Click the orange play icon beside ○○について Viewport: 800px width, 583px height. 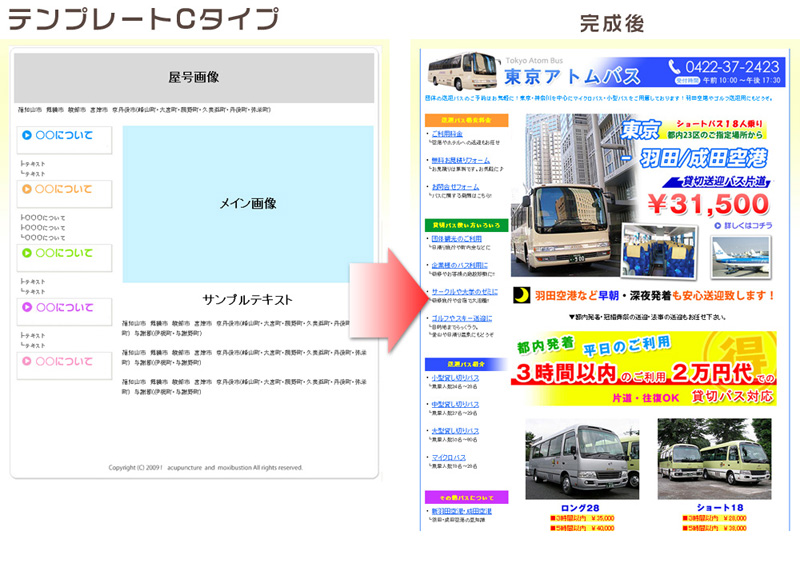(27, 189)
